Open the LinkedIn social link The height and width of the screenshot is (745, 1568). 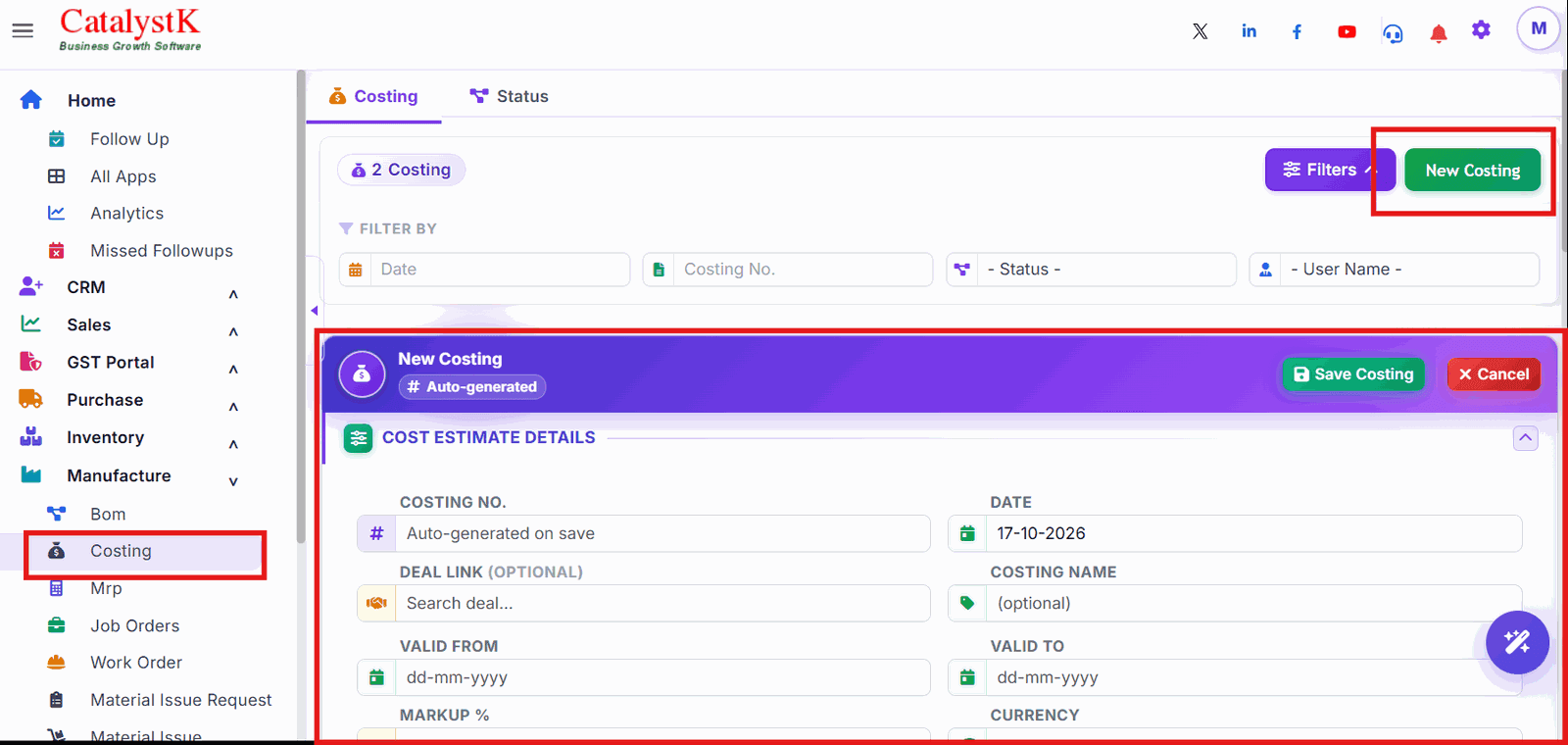click(1249, 31)
